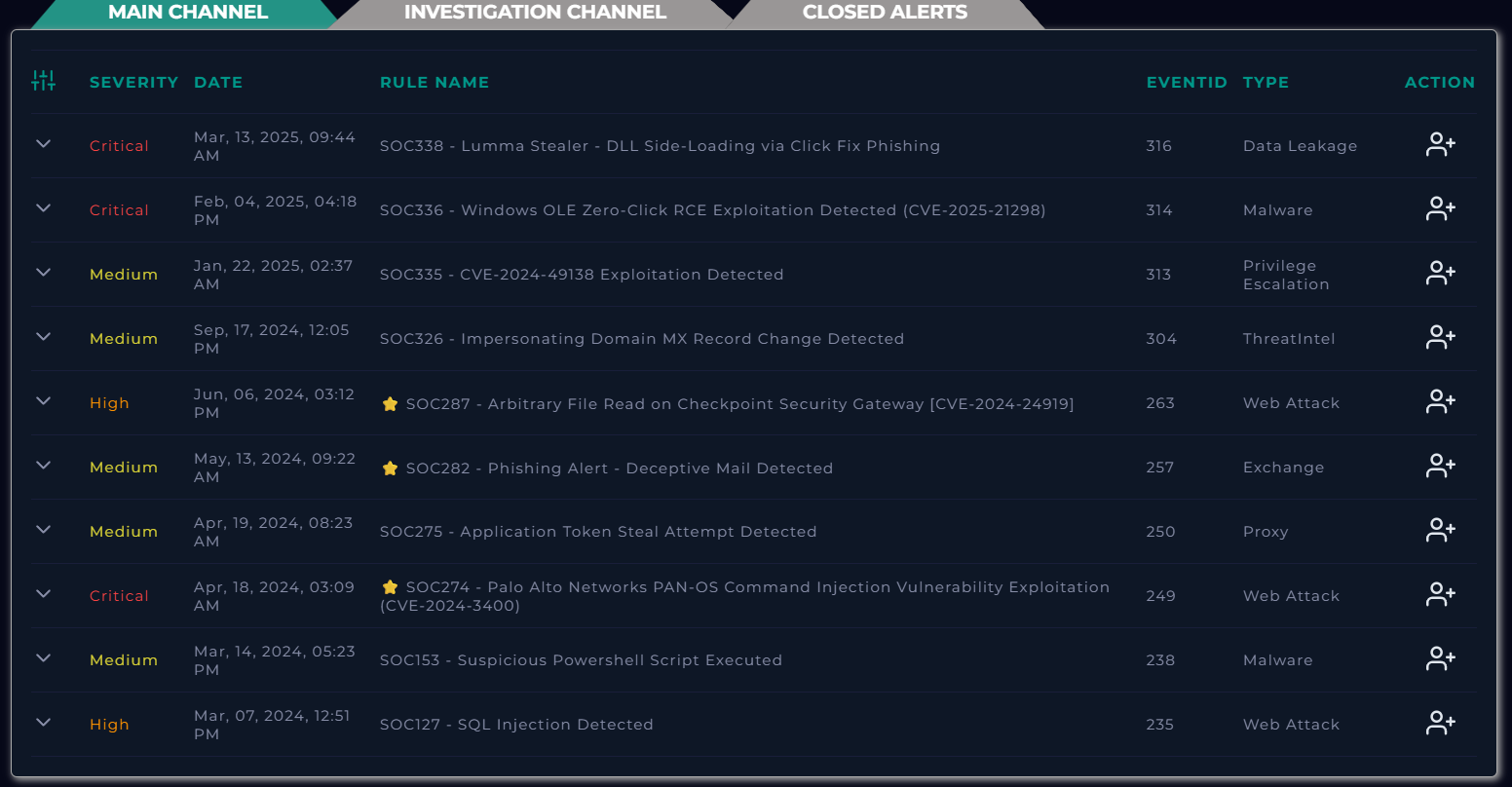The width and height of the screenshot is (1512, 787).
Task: Click the star icon beside SOC287 alert
Action: [x=390, y=403]
